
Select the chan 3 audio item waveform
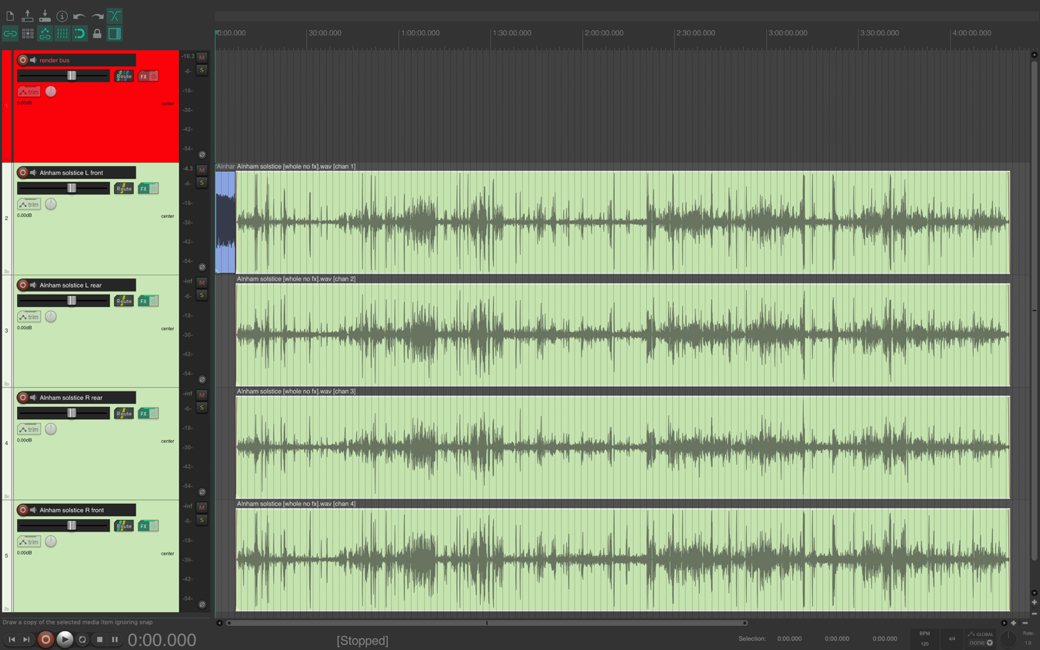622,447
